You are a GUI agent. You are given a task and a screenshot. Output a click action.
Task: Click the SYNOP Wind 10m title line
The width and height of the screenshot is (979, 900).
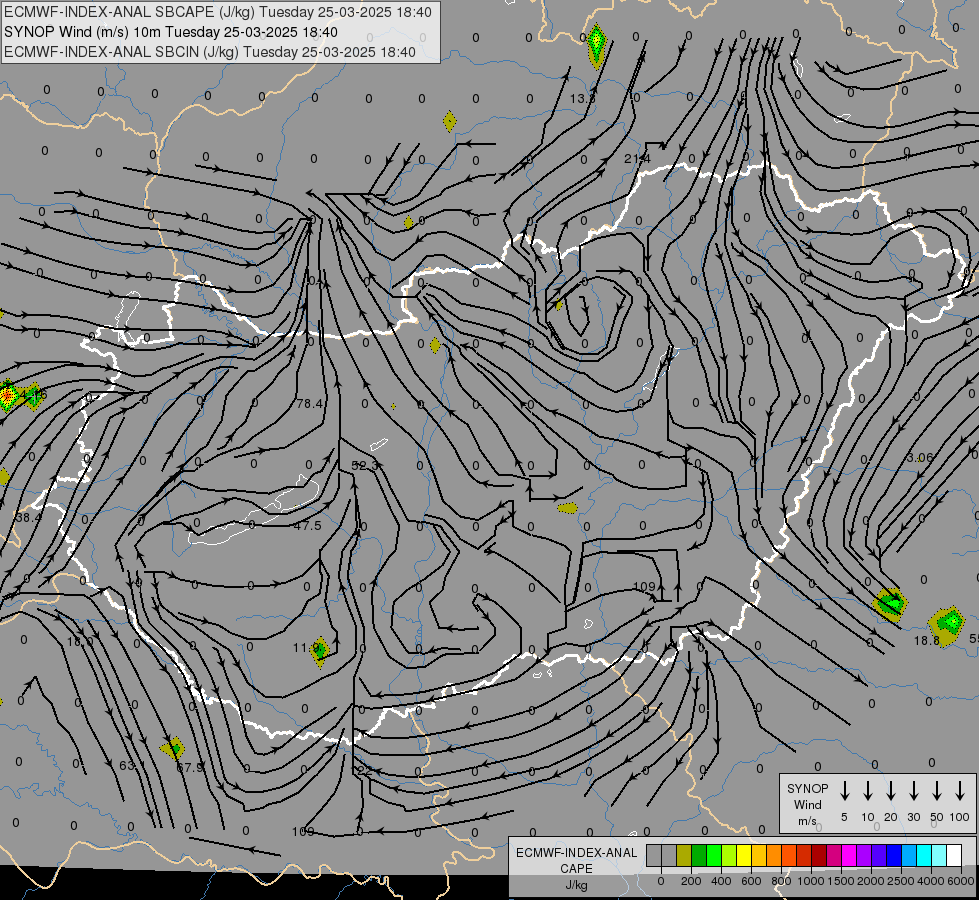coord(171,32)
